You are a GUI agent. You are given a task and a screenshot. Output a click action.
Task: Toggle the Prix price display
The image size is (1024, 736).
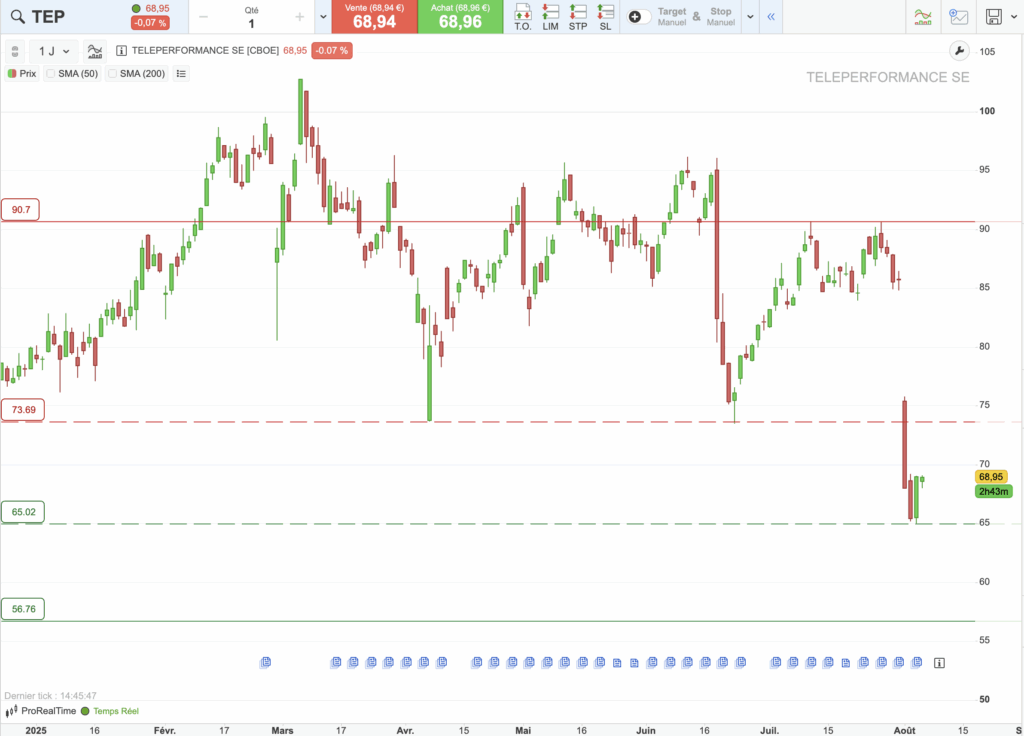coord(20,72)
